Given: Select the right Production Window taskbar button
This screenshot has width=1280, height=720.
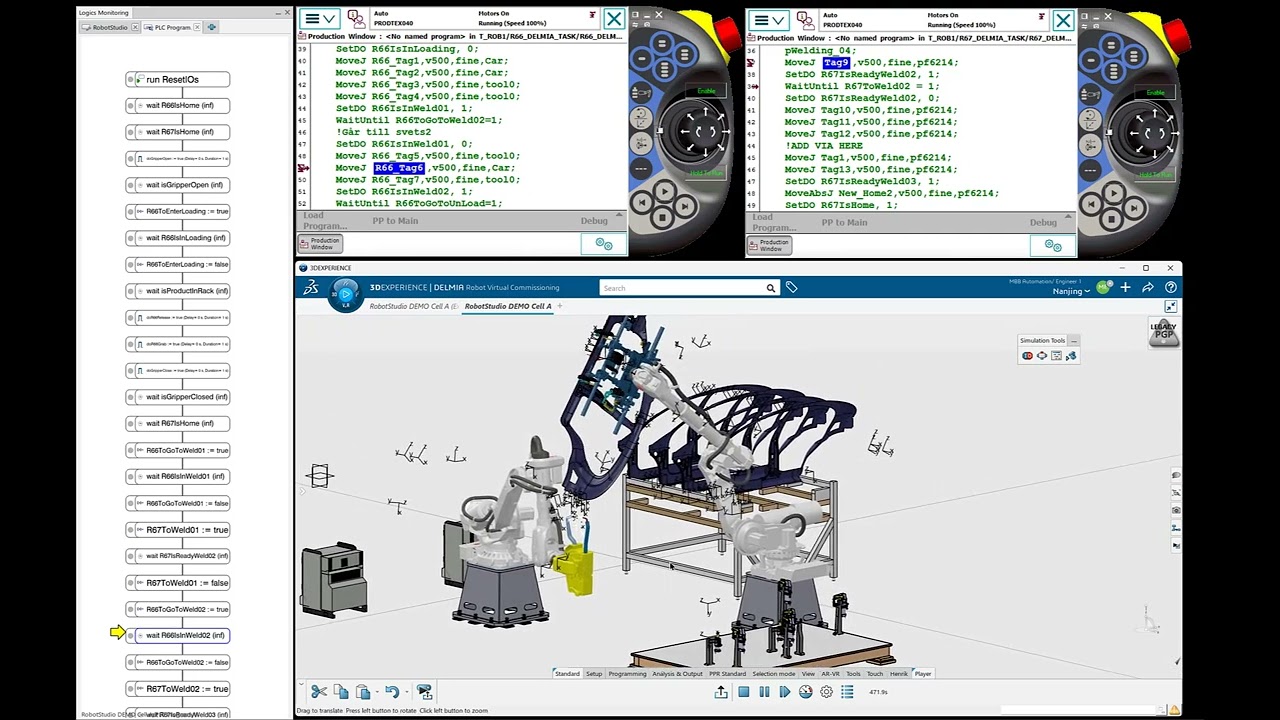Looking at the screenshot, I should [x=770, y=244].
